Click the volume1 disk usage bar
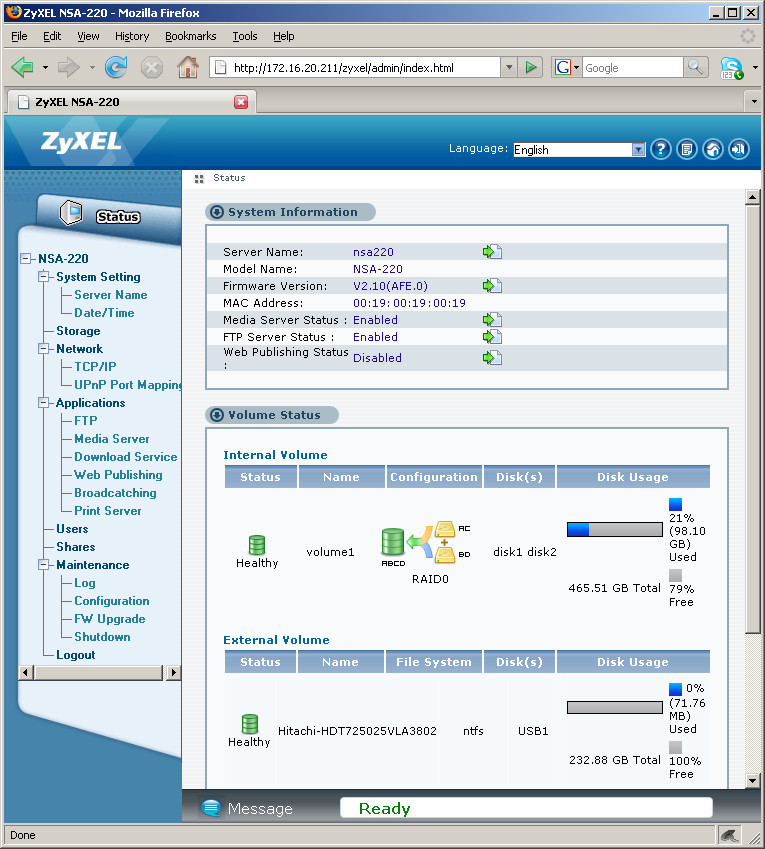Screen dimensions: 765x849 (614, 530)
